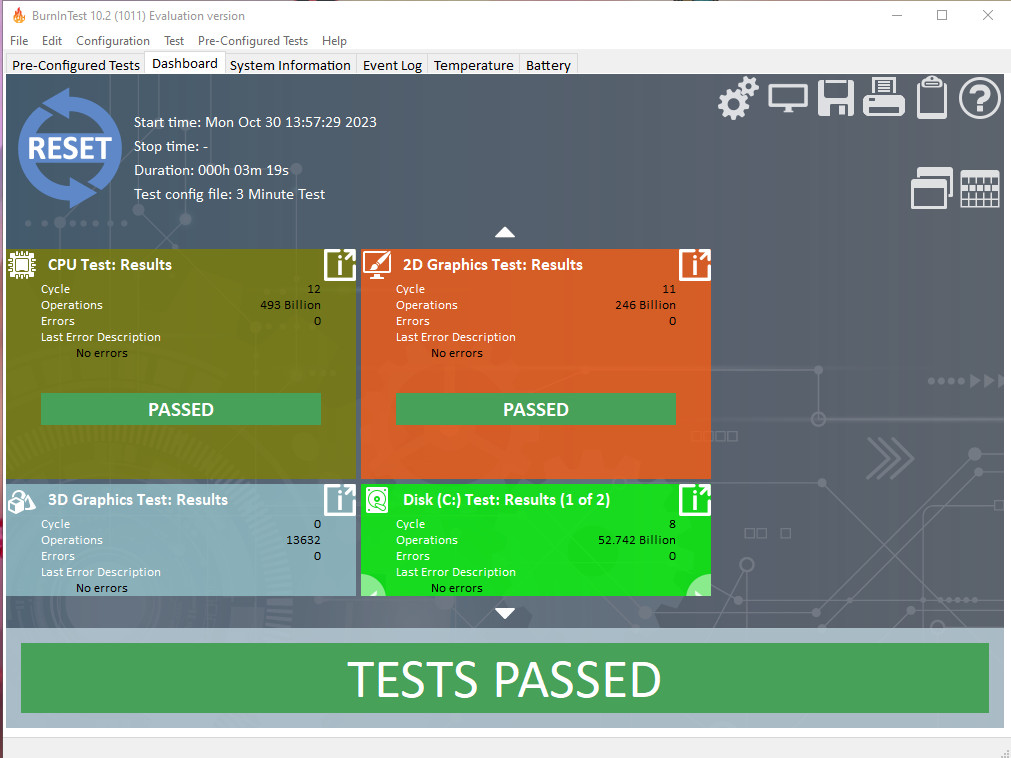This screenshot has height=758, width=1011.
Task: Open 2D Graphics Test info popout icon
Action: (695, 265)
